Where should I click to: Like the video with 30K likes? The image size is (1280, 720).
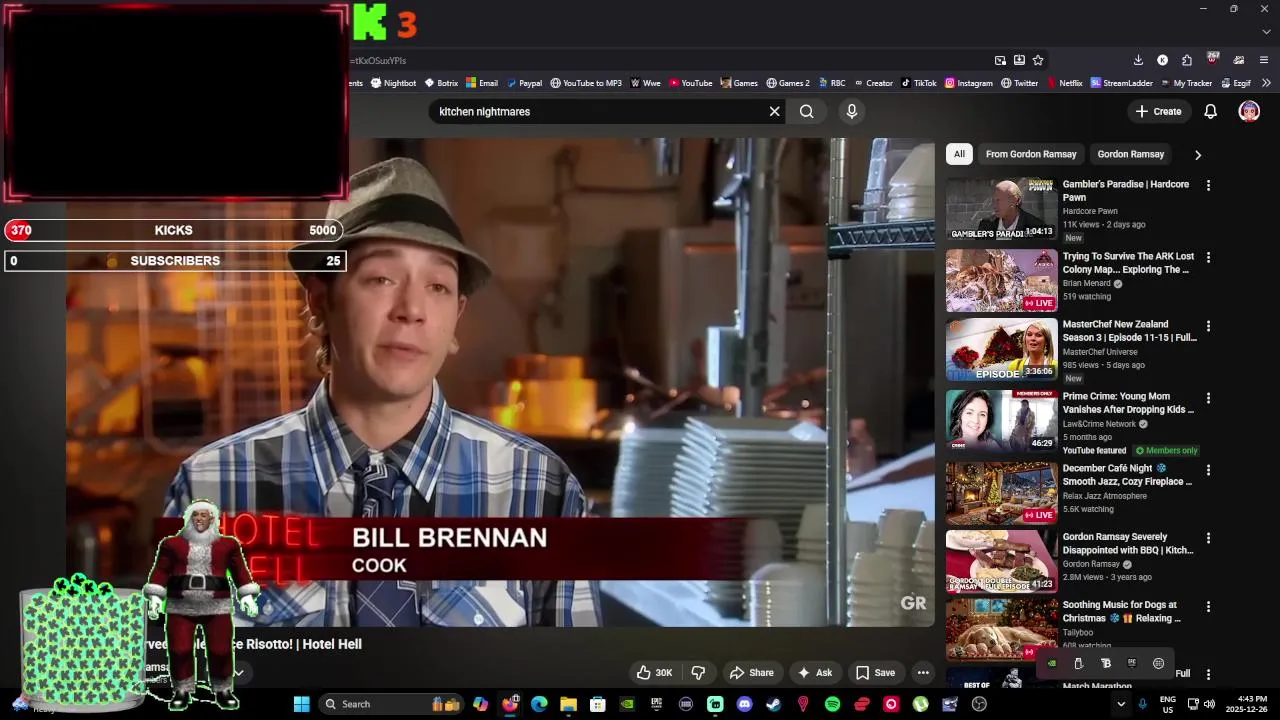[x=654, y=673]
